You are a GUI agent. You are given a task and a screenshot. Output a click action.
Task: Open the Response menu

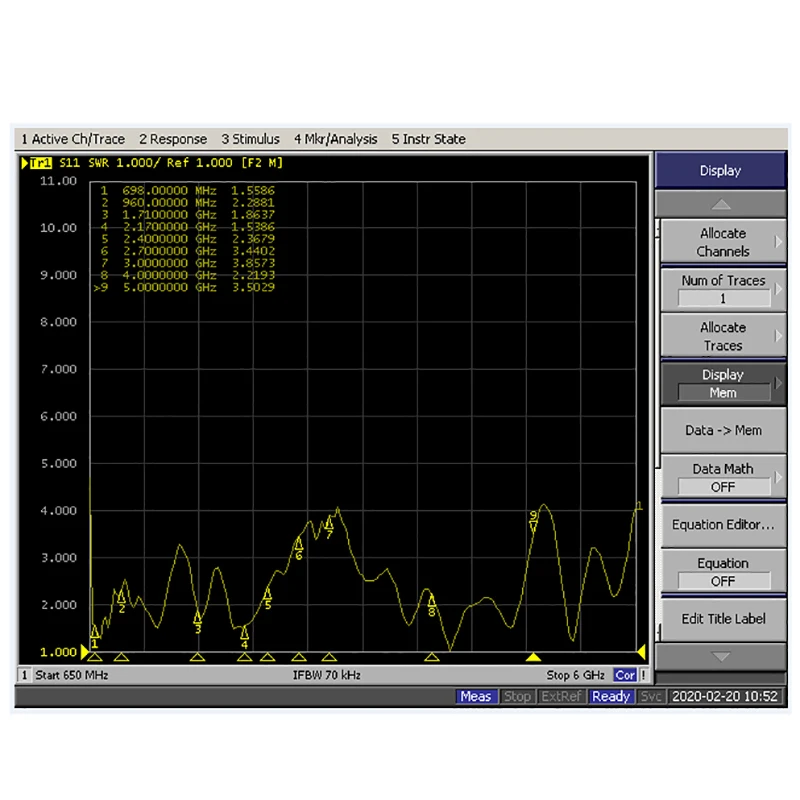tap(173, 139)
